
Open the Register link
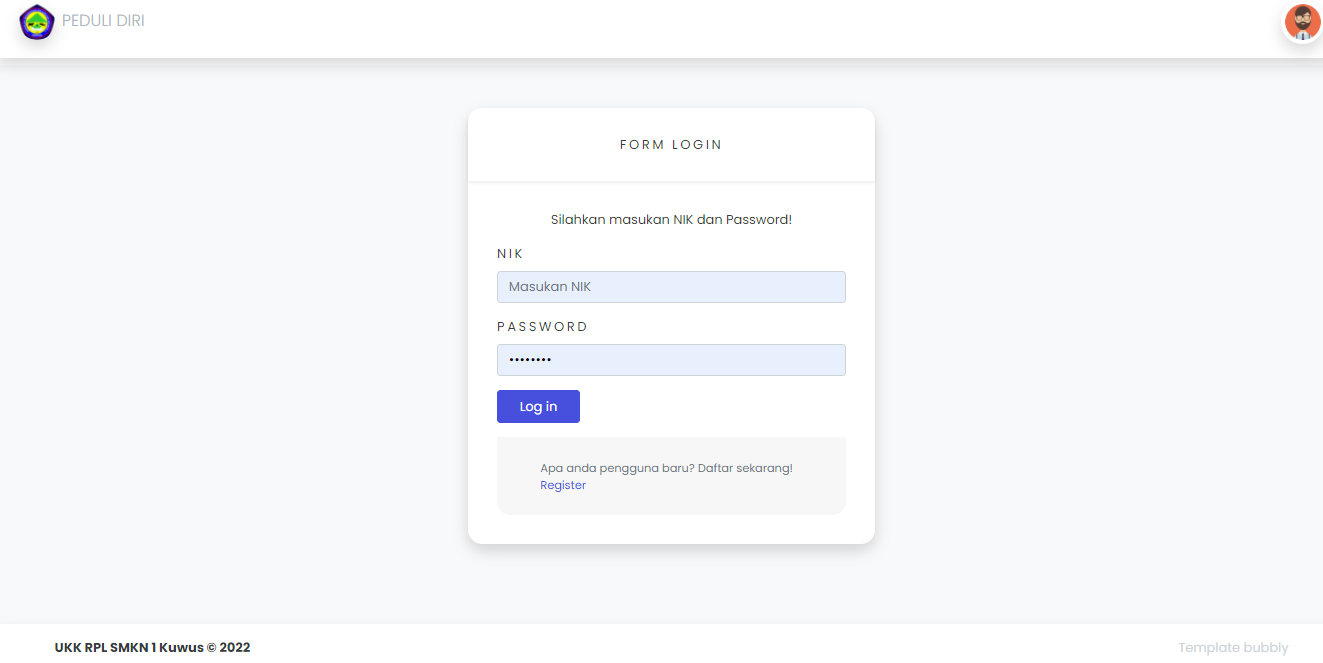[563, 484]
